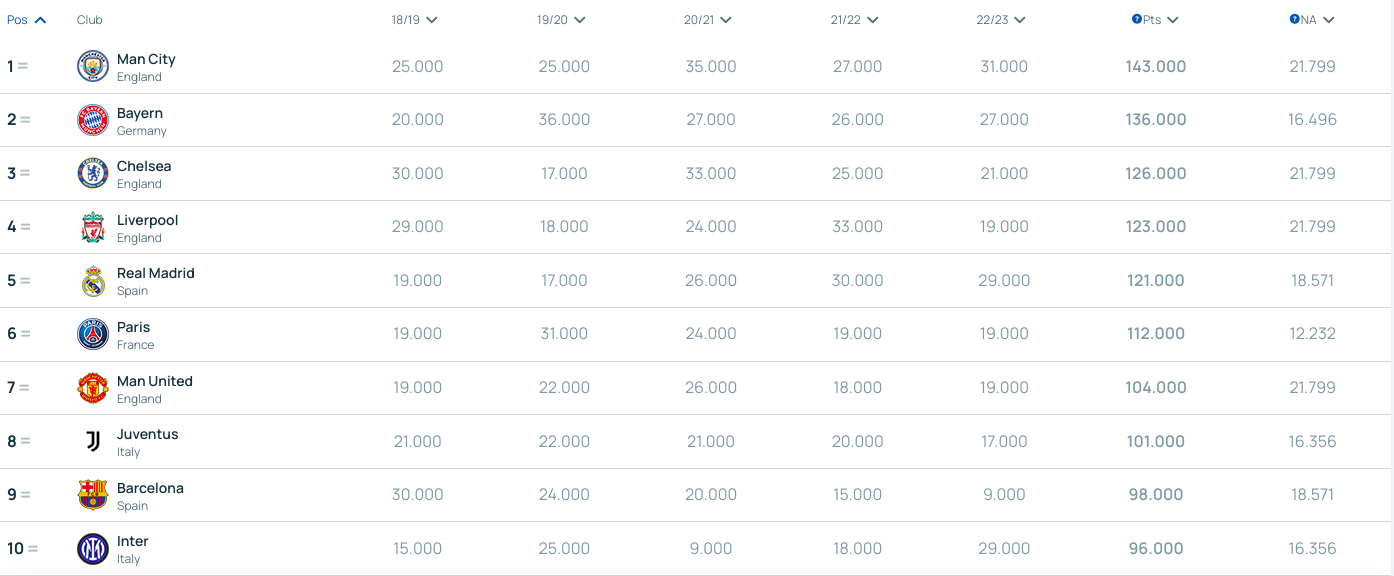Image resolution: width=1394 pixels, height=576 pixels.
Task: Click the Real Madrid club crest
Action: (x=93, y=281)
